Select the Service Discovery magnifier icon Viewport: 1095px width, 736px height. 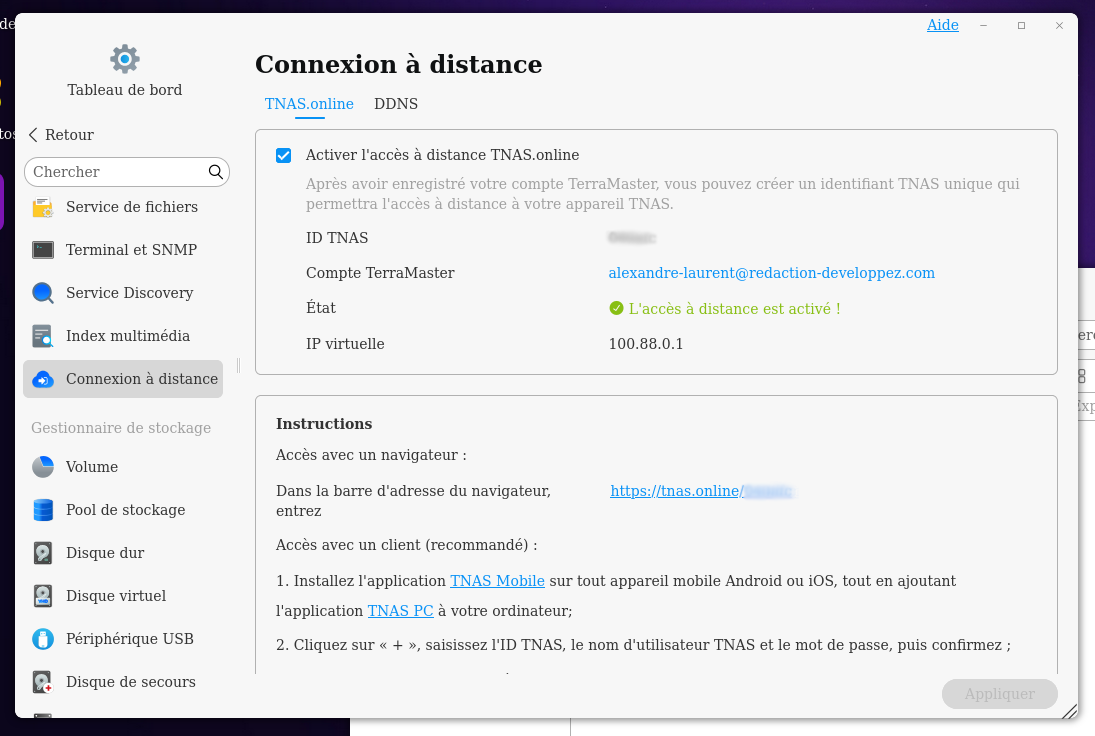click(x=43, y=293)
